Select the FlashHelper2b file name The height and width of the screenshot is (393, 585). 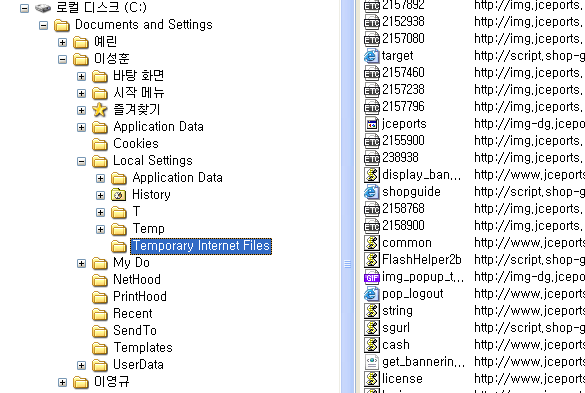422,260
